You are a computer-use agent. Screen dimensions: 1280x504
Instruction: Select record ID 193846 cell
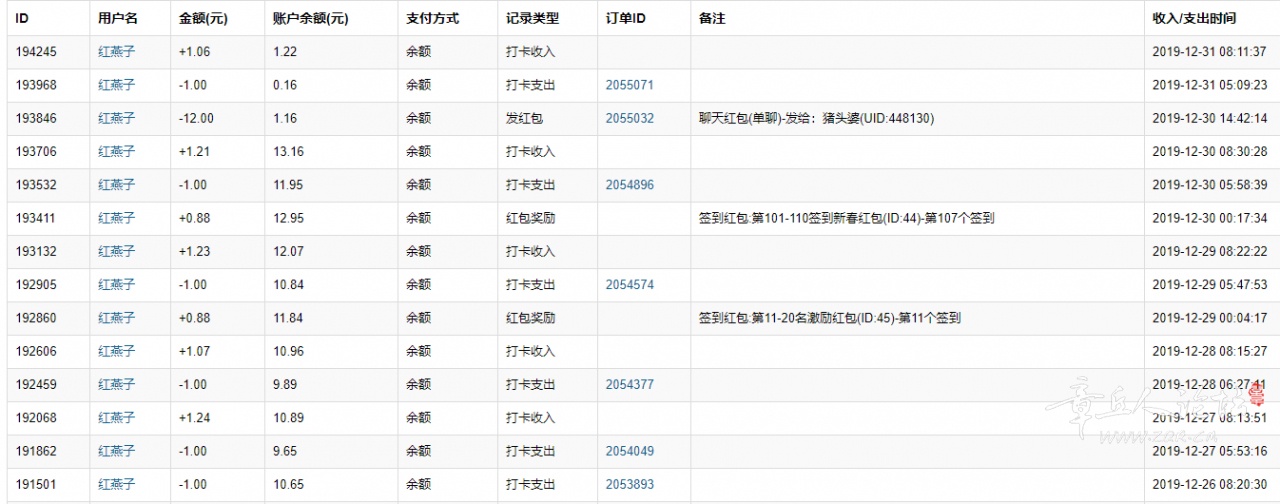pos(48,118)
